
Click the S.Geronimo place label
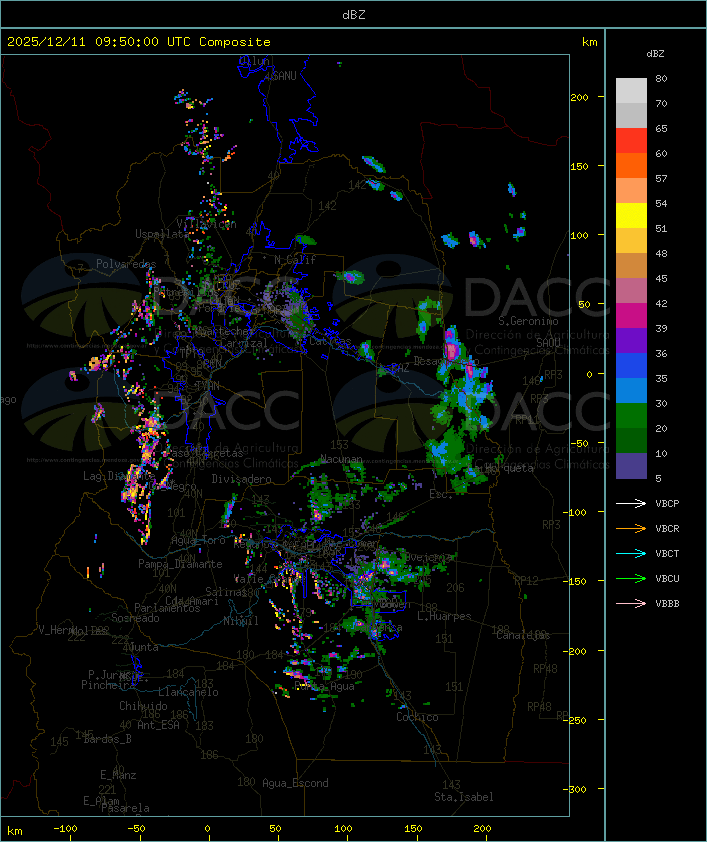[528, 321]
